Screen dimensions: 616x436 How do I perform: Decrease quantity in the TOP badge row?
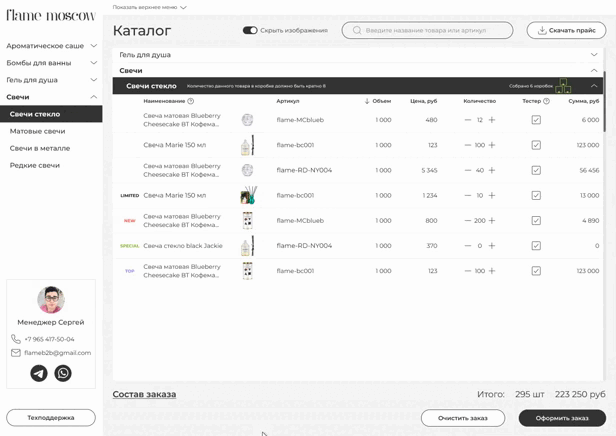468,271
